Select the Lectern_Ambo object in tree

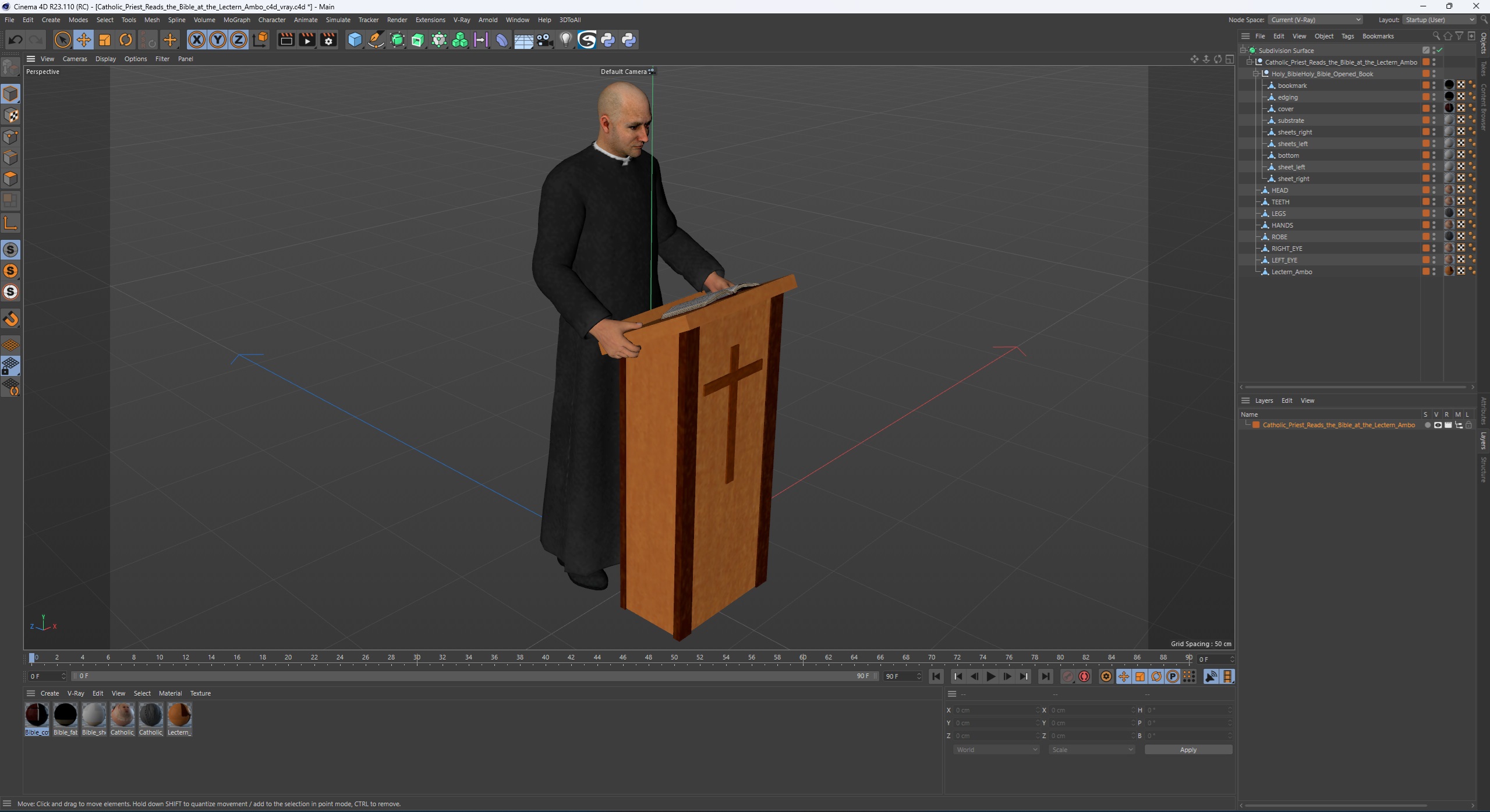1291,272
